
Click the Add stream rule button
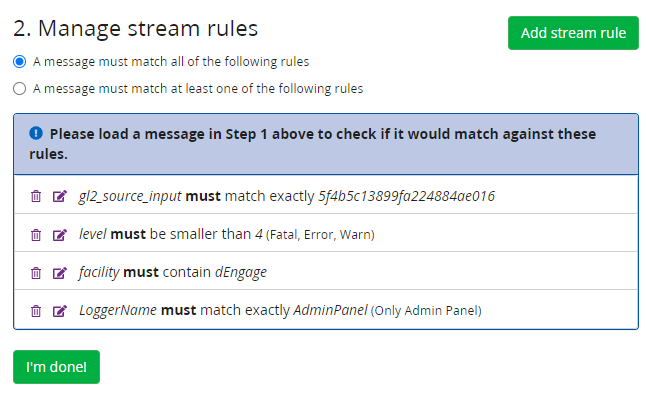(573, 33)
